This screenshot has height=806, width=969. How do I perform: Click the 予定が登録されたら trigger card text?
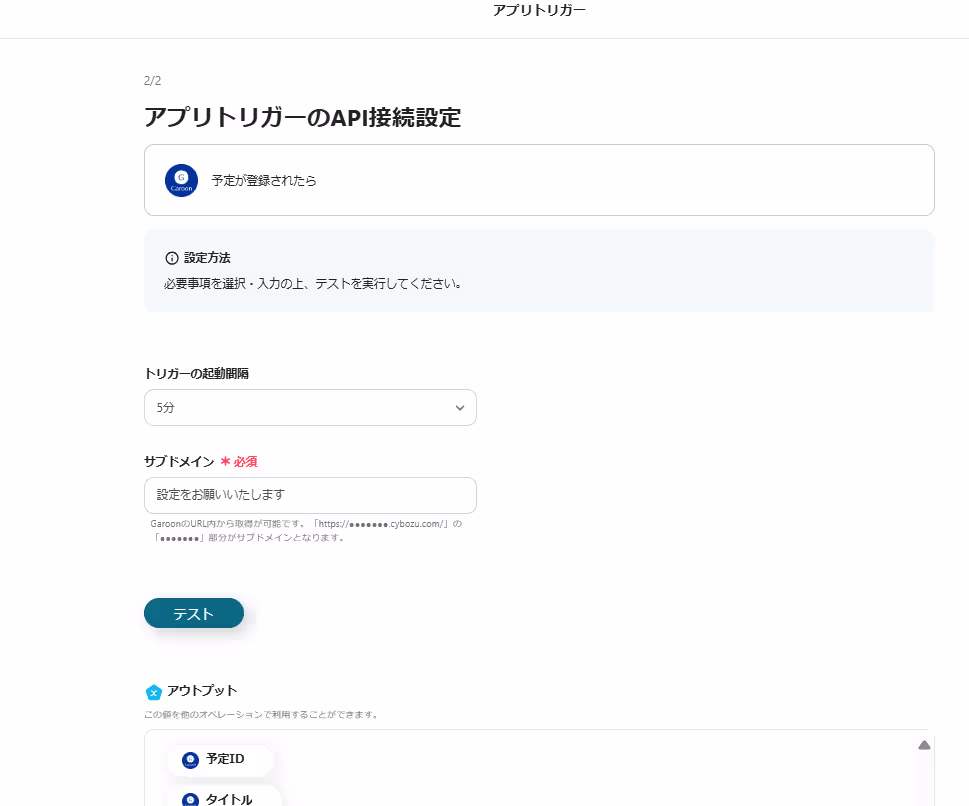coord(264,180)
